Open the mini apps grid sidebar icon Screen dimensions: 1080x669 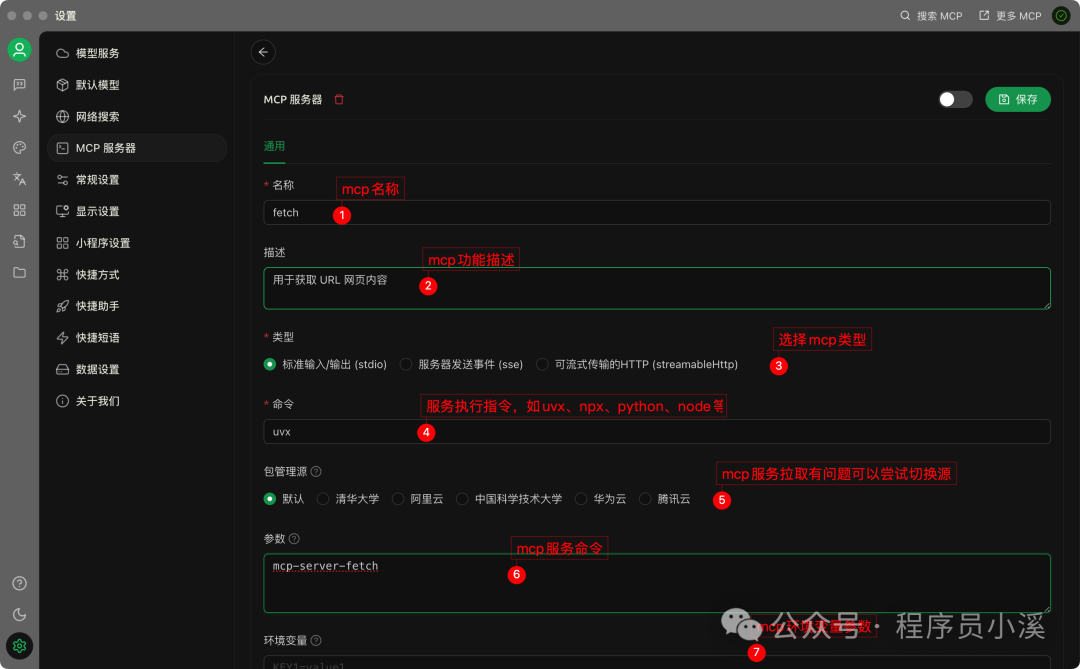point(19,210)
